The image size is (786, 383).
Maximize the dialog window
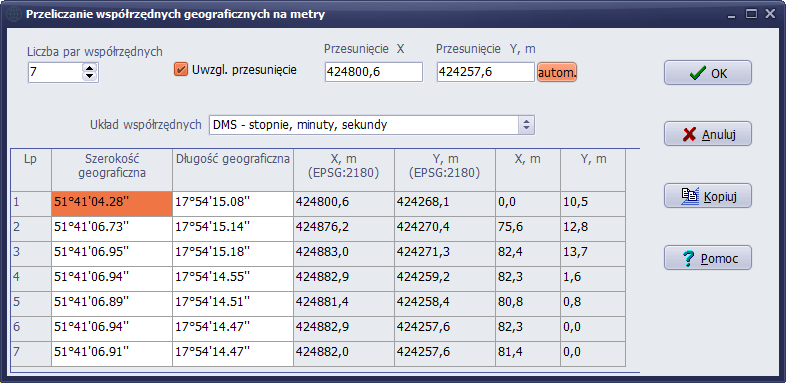[751, 14]
